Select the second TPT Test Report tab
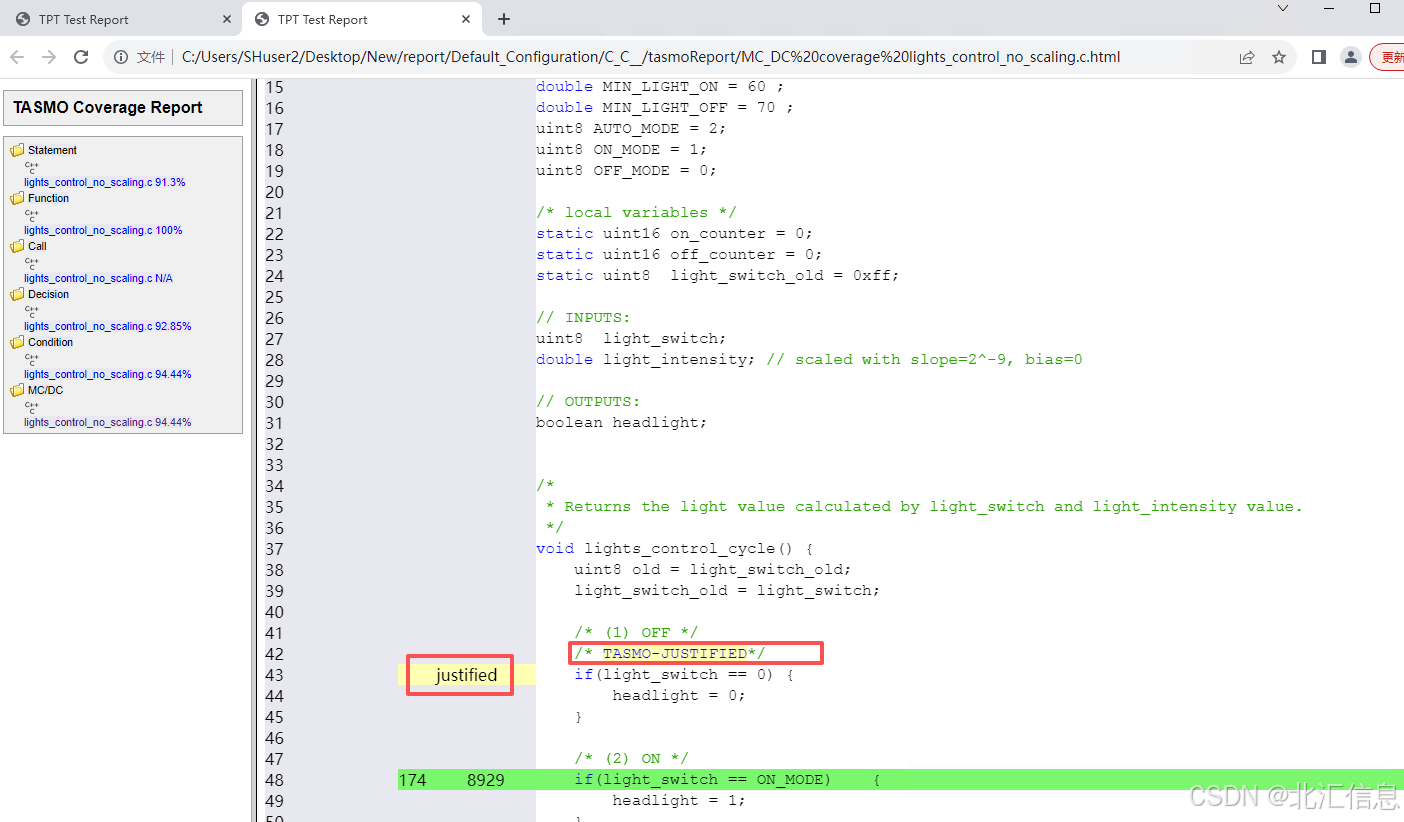1404x822 pixels. click(x=361, y=19)
